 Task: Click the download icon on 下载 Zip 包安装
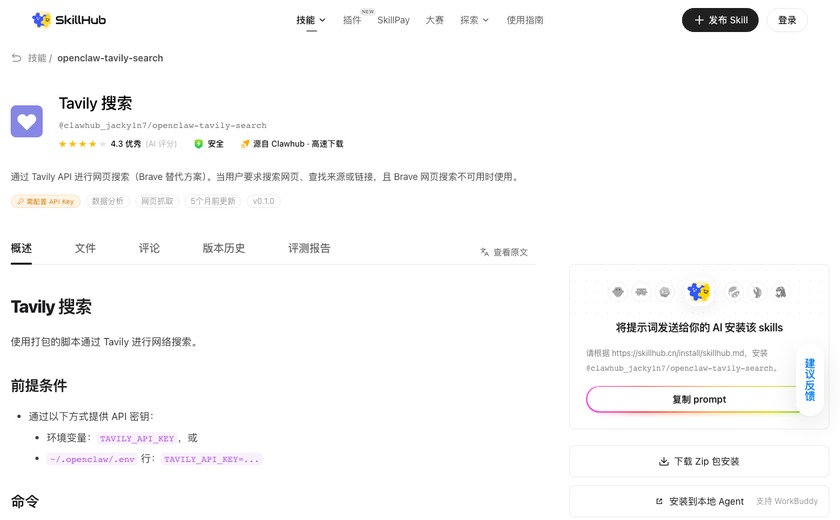click(664, 461)
